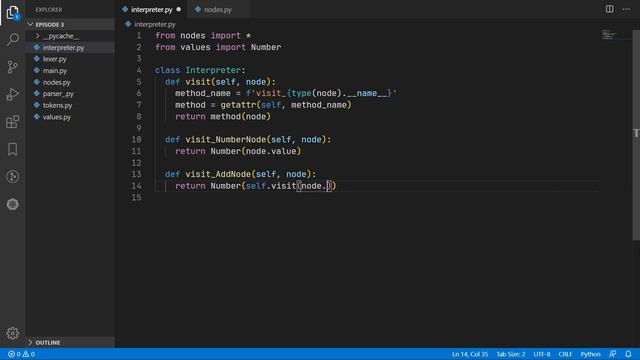The image size is (640, 360).
Task: Switch to the interpreter.py editor tab
Action: [x=151, y=9]
